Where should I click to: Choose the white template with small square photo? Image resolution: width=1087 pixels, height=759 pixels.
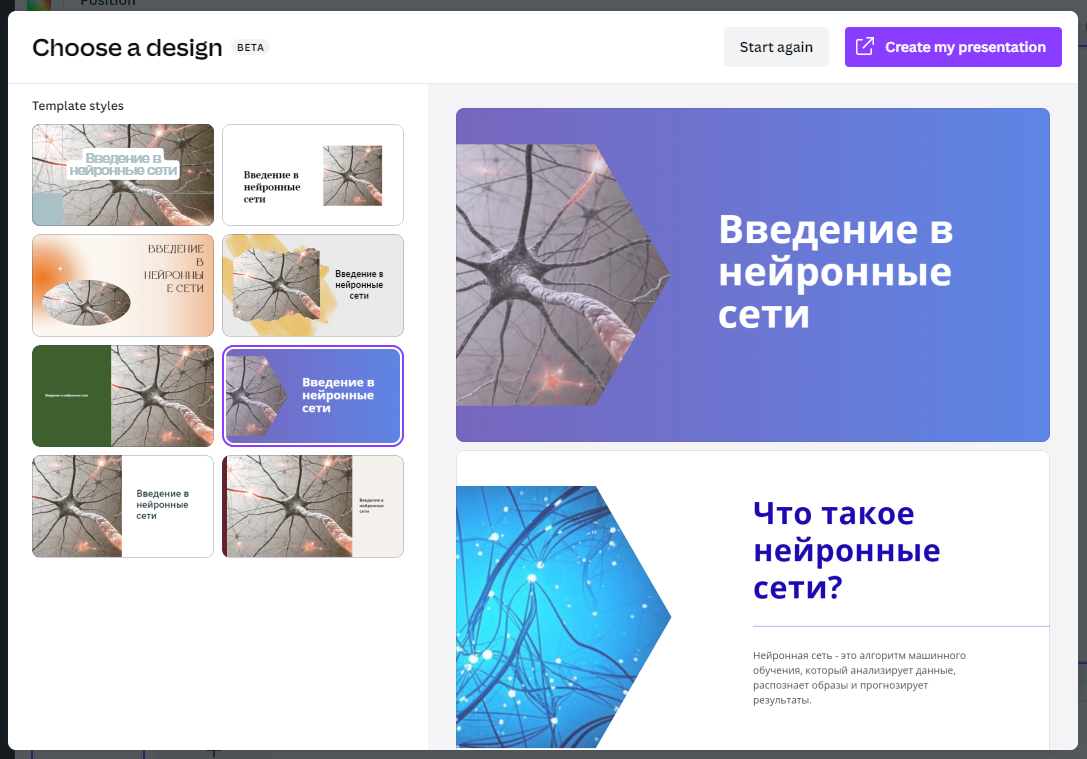(312, 174)
